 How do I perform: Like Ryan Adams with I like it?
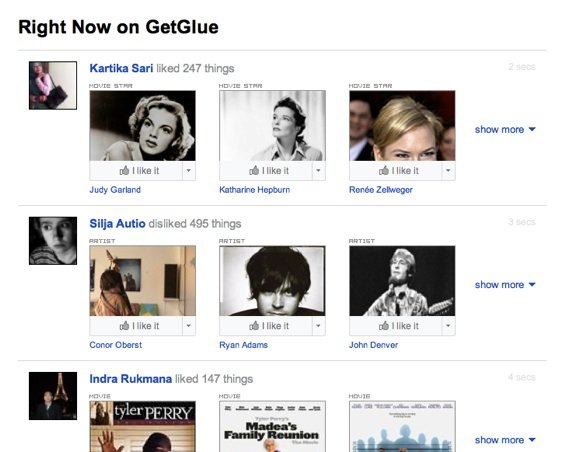coord(266,326)
